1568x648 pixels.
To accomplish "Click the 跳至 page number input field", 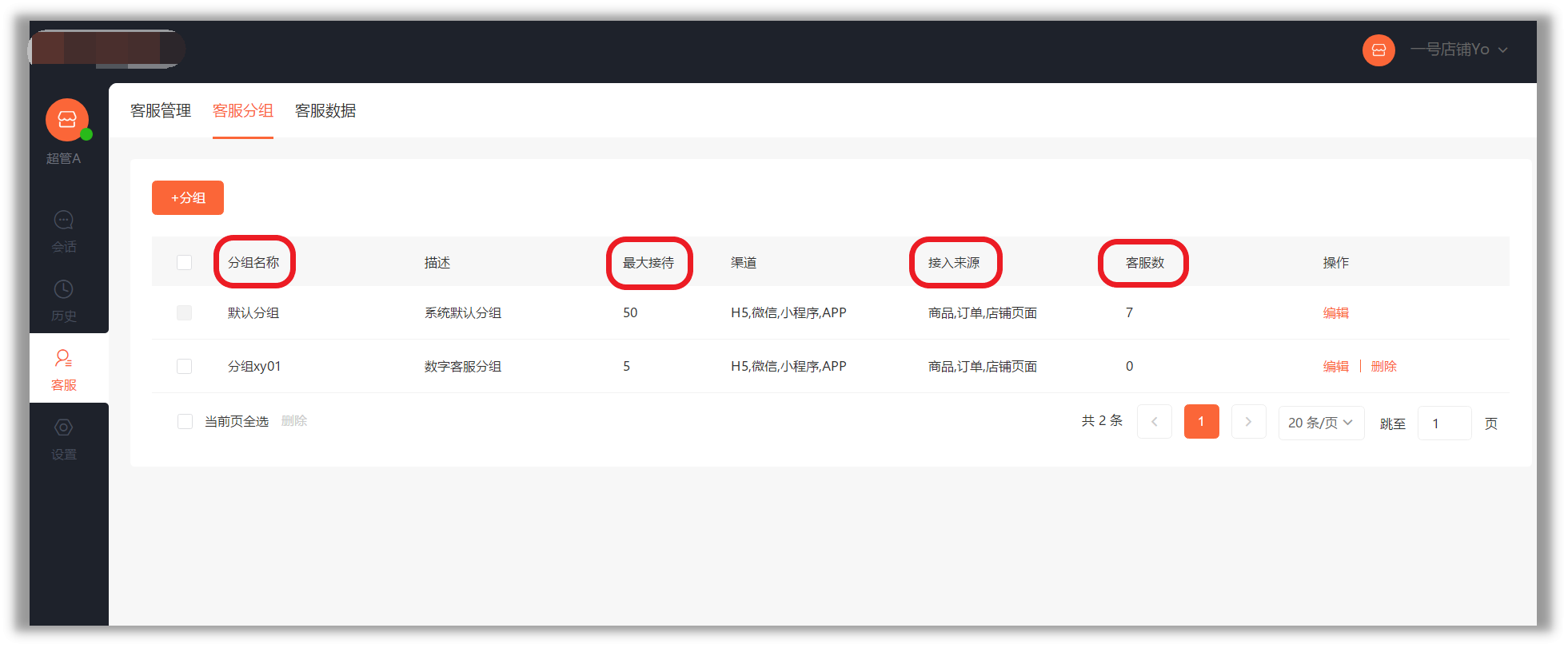I will coord(1444,423).
